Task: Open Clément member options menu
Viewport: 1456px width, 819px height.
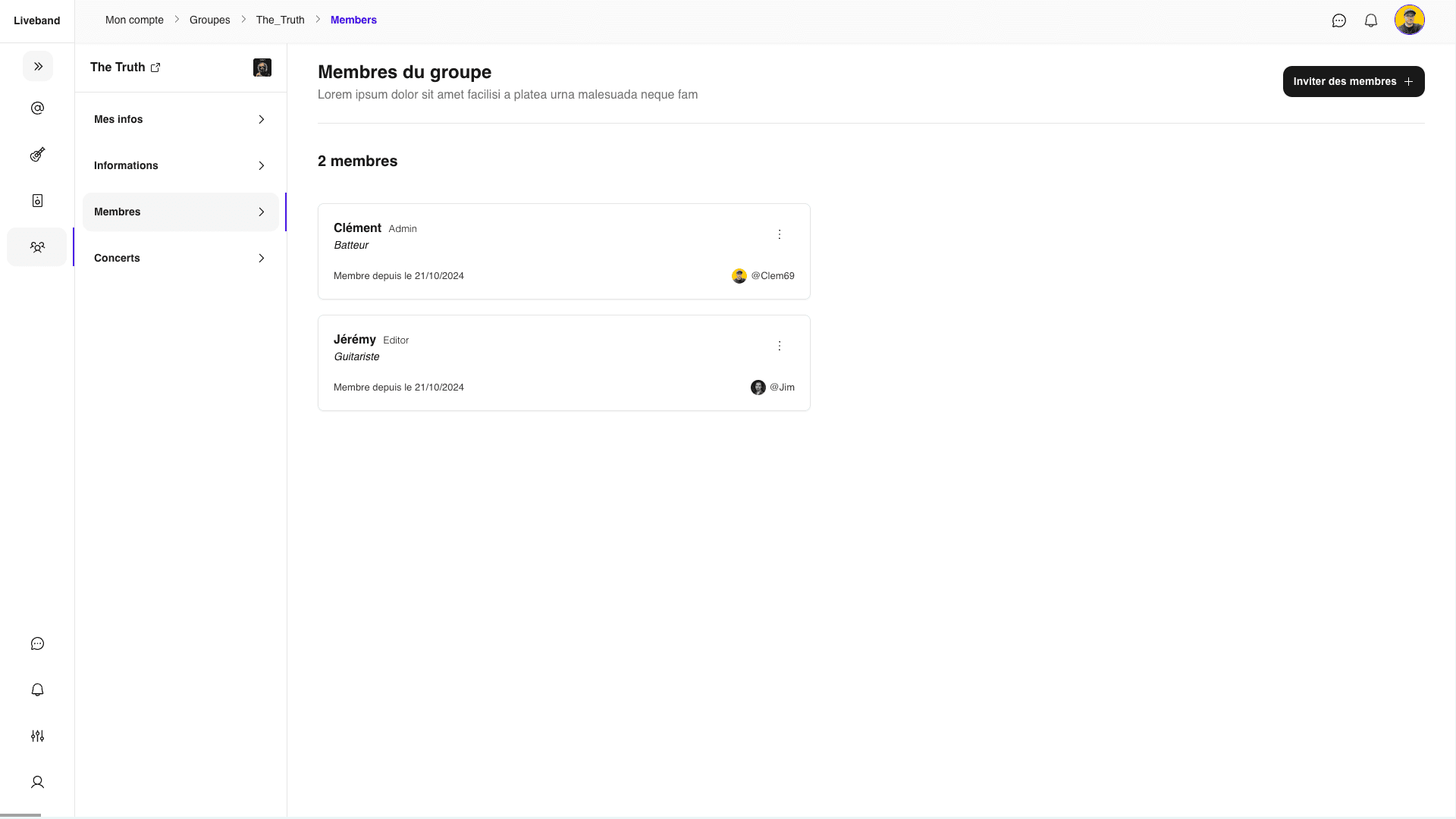Action: [779, 233]
